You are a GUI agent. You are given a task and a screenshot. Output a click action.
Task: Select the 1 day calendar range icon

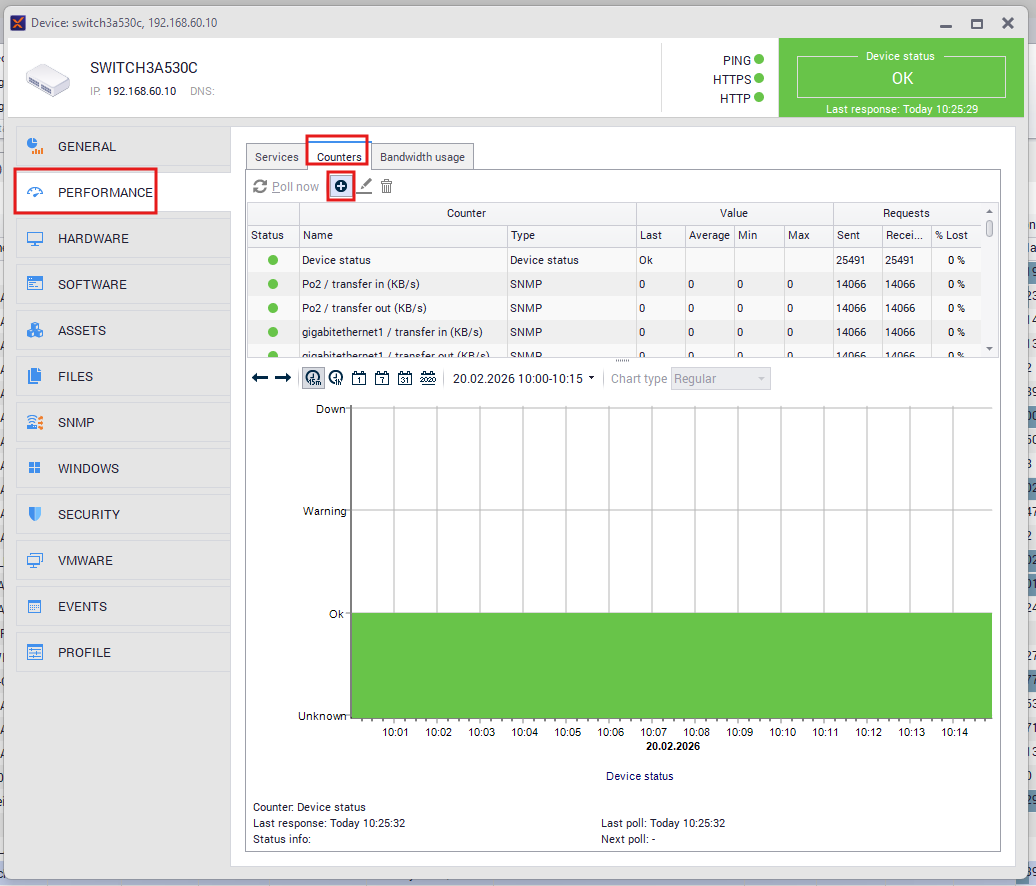pos(358,378)
